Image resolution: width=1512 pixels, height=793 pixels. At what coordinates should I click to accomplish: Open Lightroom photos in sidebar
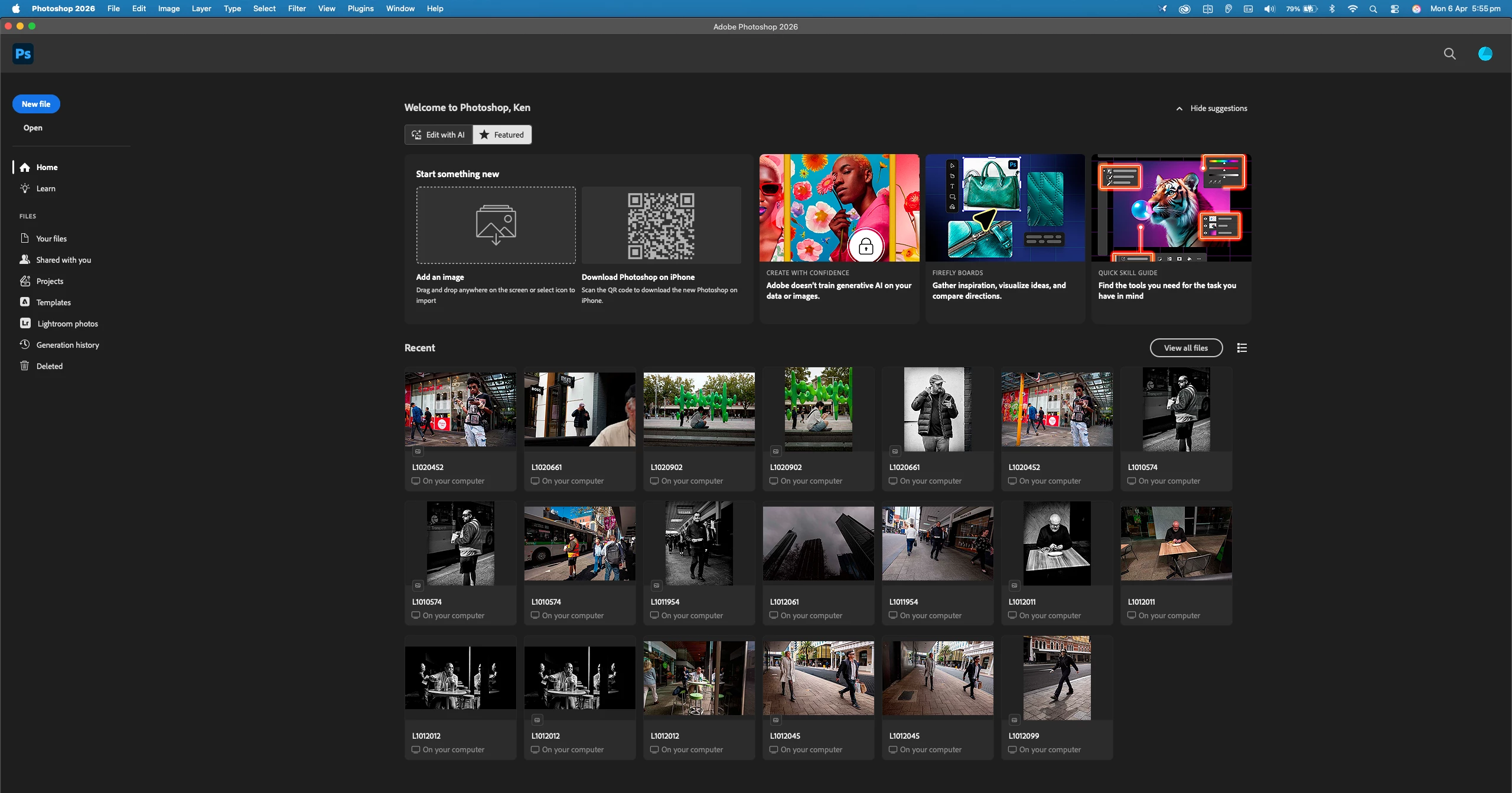click(67, 324)
